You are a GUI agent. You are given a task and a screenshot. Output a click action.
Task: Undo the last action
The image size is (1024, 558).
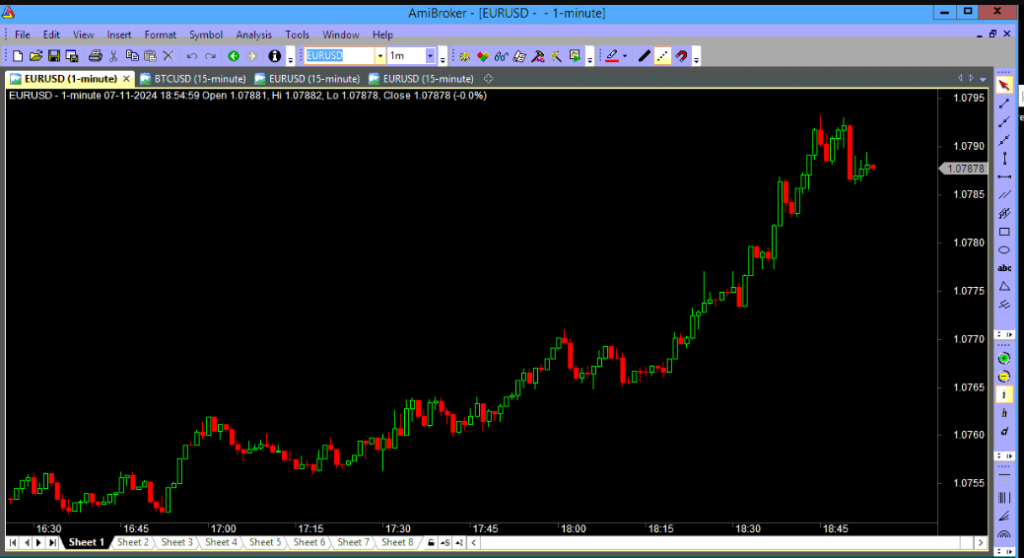[192, 56]
